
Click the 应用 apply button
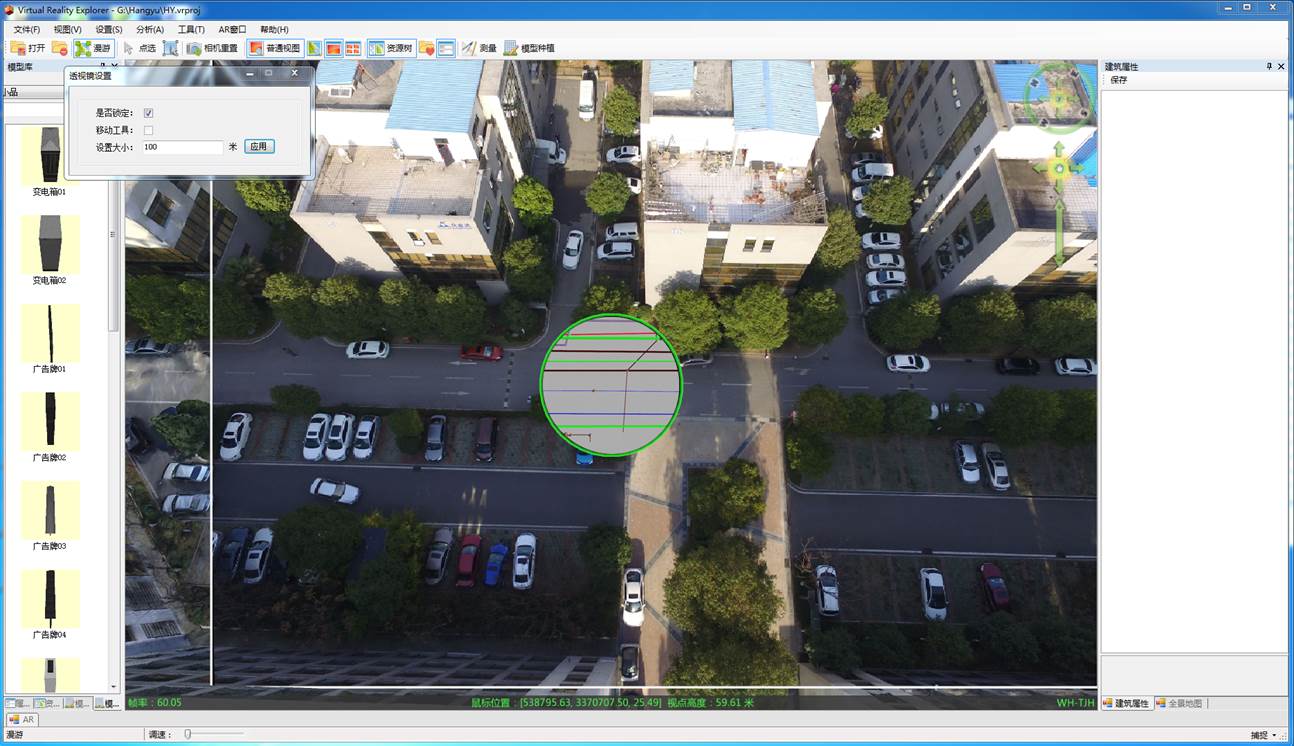tap(259, 147)
